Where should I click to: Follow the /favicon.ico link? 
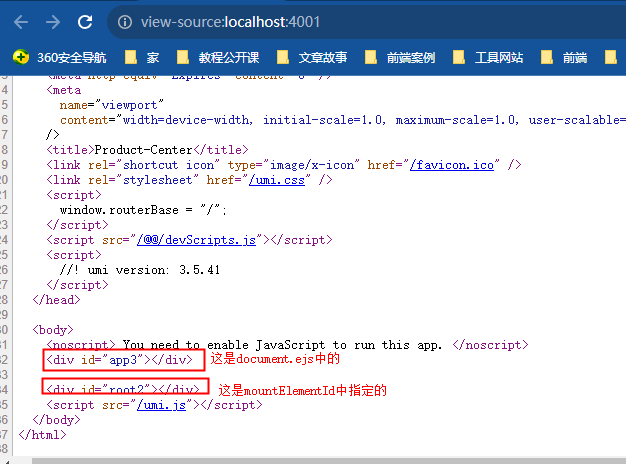click(452, 165)
